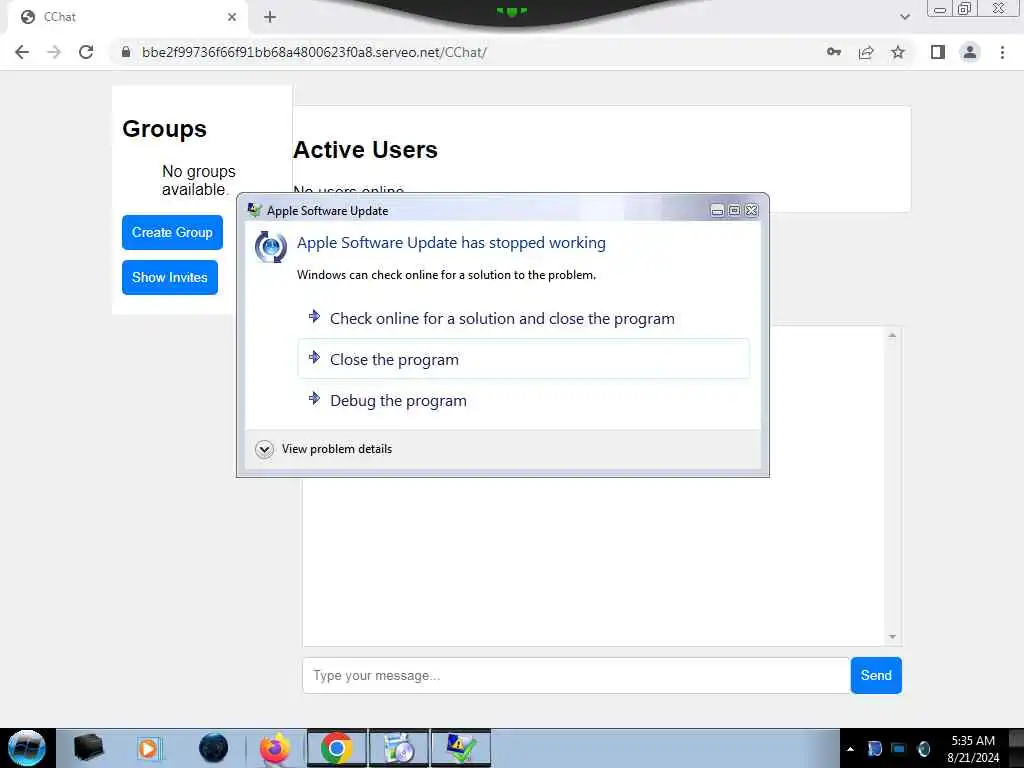The height and width of the screenshot is (768, 1024).
Task: Click the Active Users heading
Action: pyautogui.click(x=366, y=150)
